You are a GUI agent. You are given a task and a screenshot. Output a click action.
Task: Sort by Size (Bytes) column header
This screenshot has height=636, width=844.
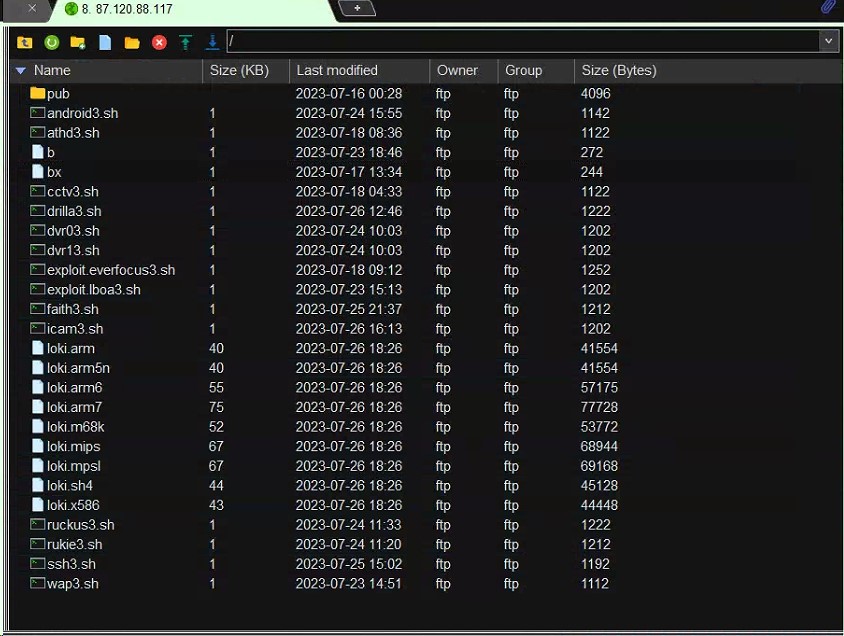(x=619, y=71)
